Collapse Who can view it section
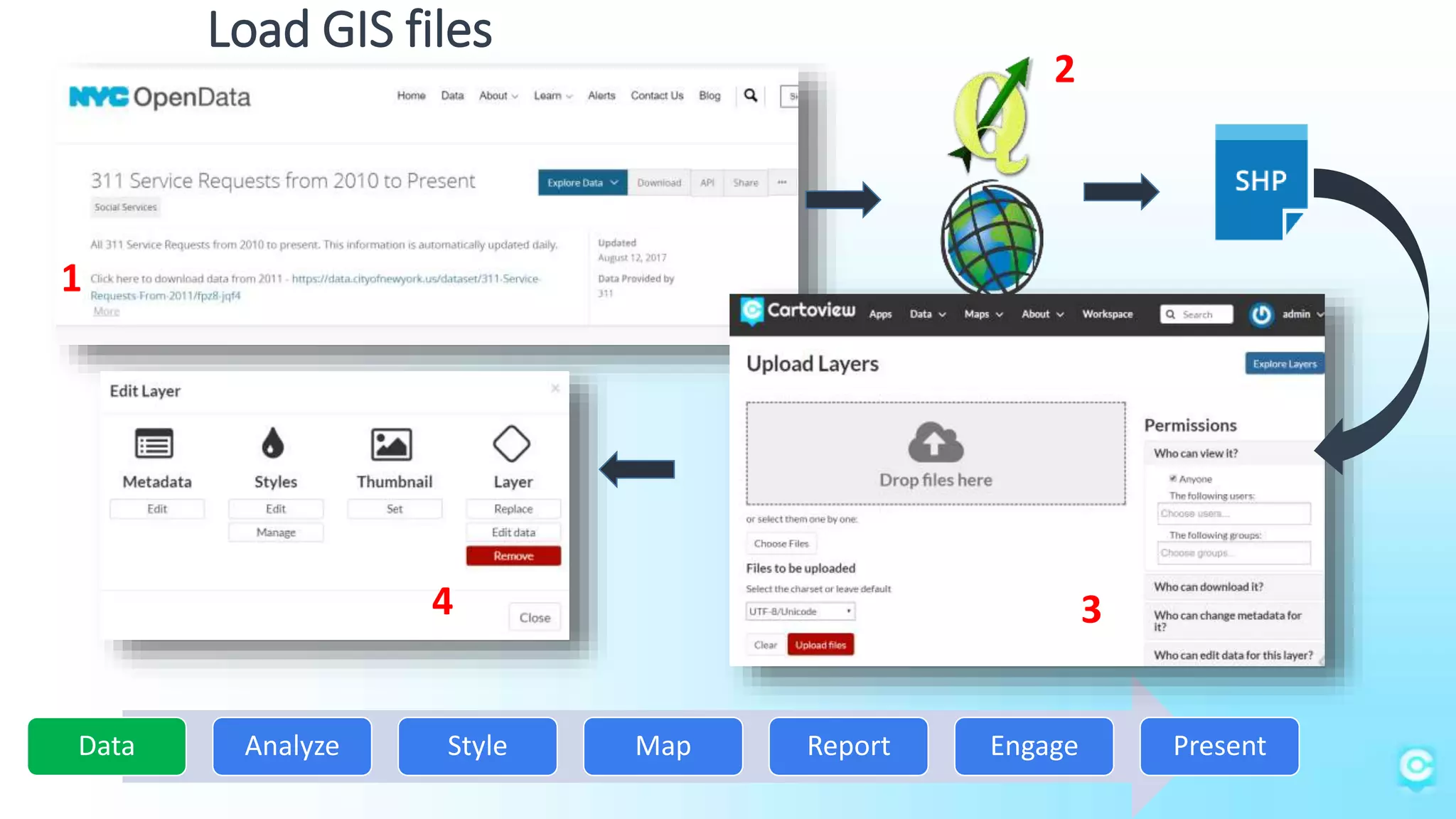The image size is (1456, 819). (1233, 453)
